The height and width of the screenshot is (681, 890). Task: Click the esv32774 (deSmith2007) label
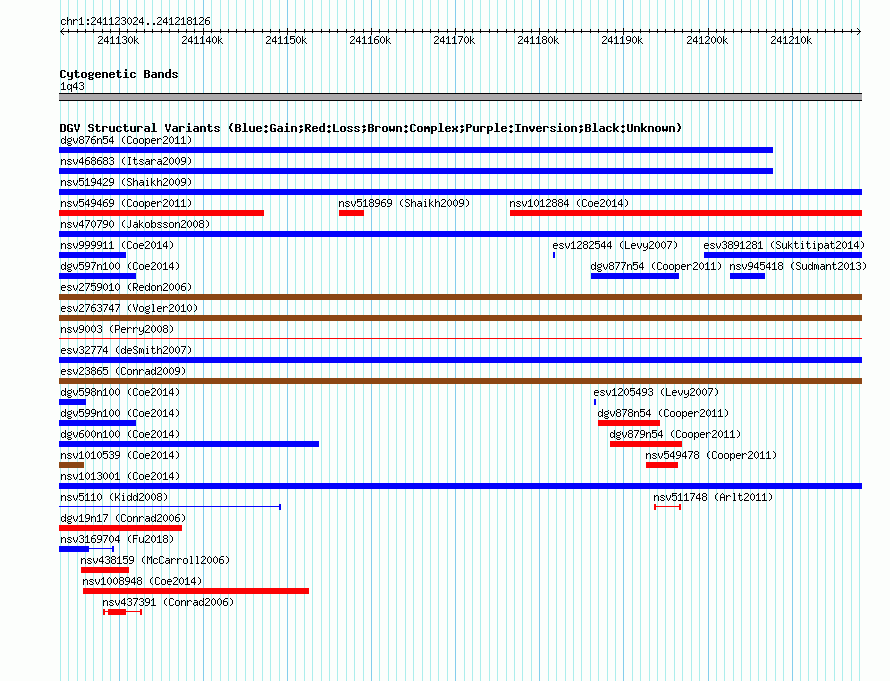coord(126,350)
